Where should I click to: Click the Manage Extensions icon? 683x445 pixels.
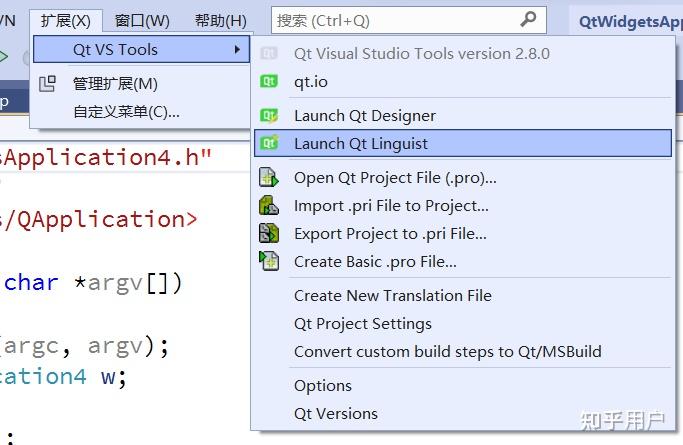pyautogui.click(x=47, y=84)
